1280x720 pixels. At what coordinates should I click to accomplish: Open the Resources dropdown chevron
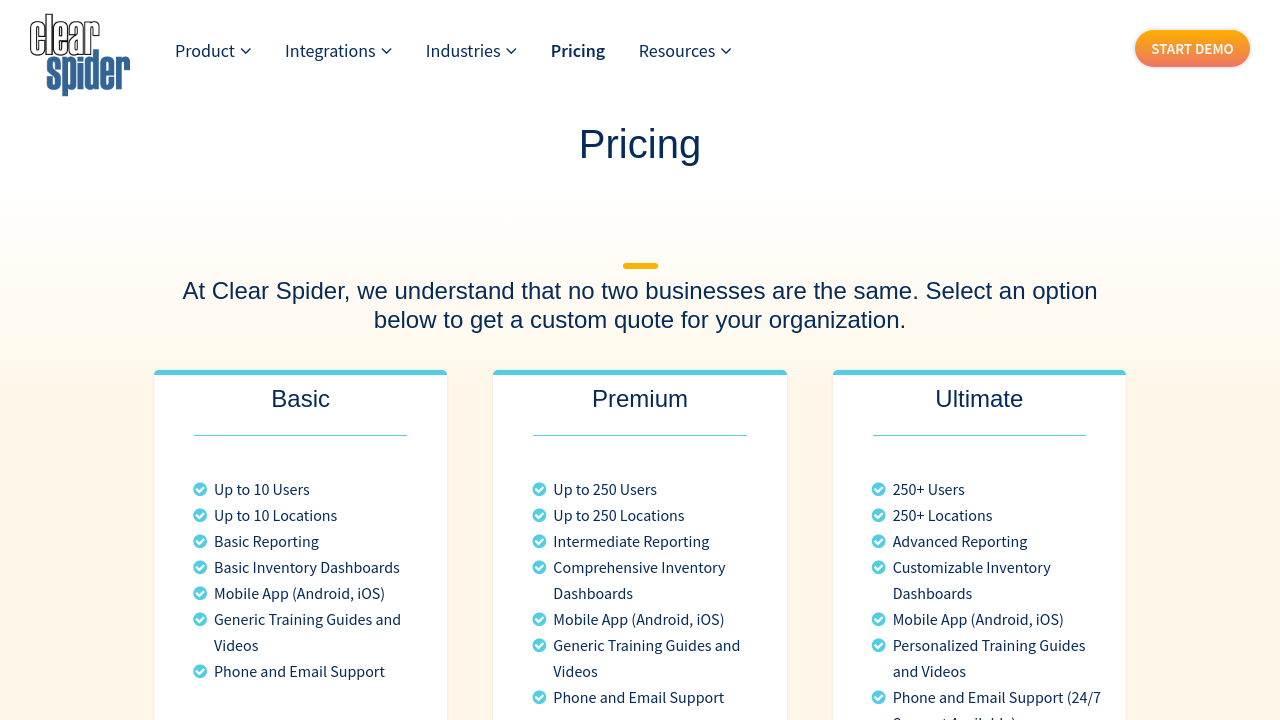726,51
